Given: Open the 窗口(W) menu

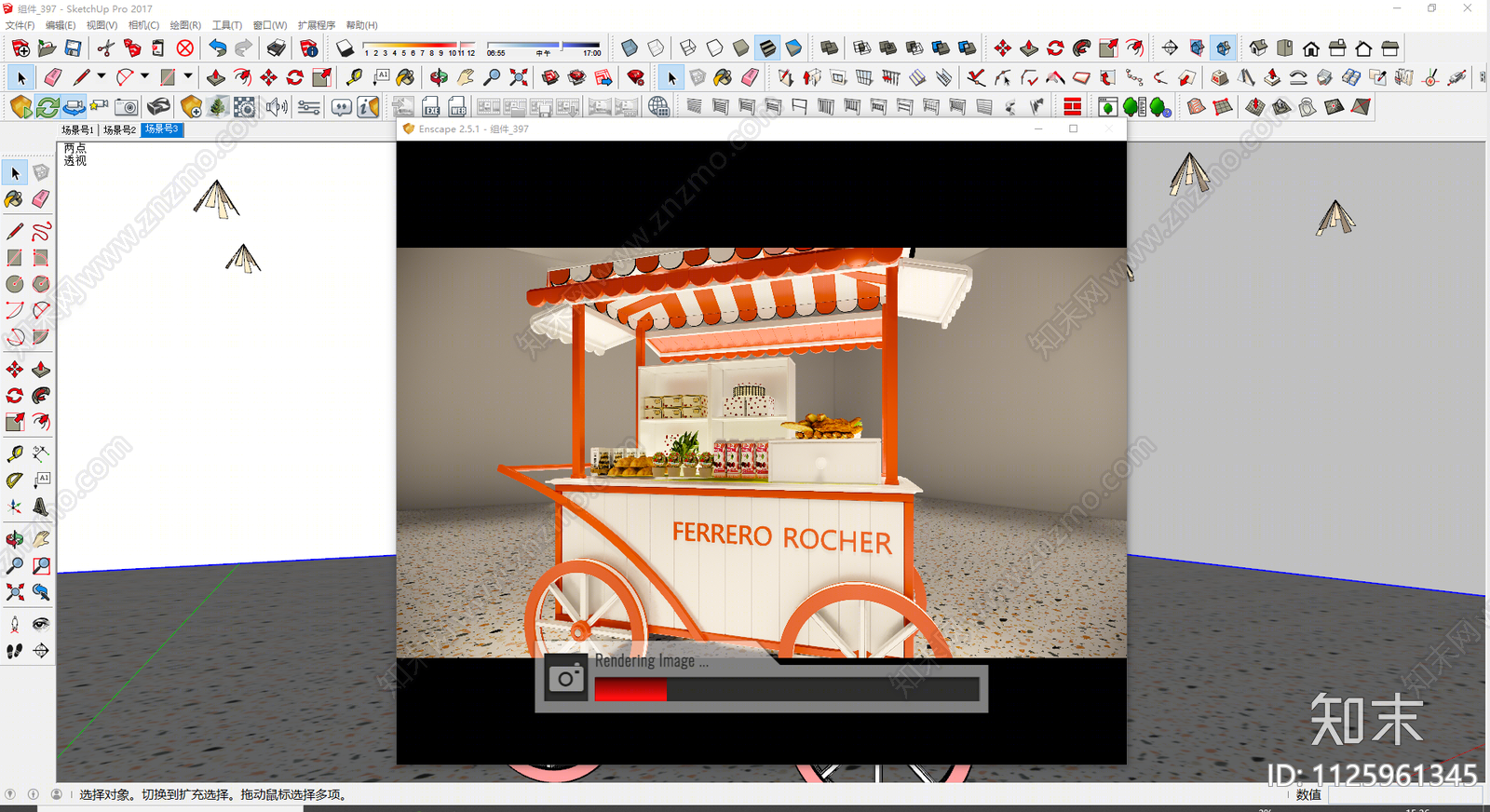Looking at the screenshot, I should click(x=270, y=25).
